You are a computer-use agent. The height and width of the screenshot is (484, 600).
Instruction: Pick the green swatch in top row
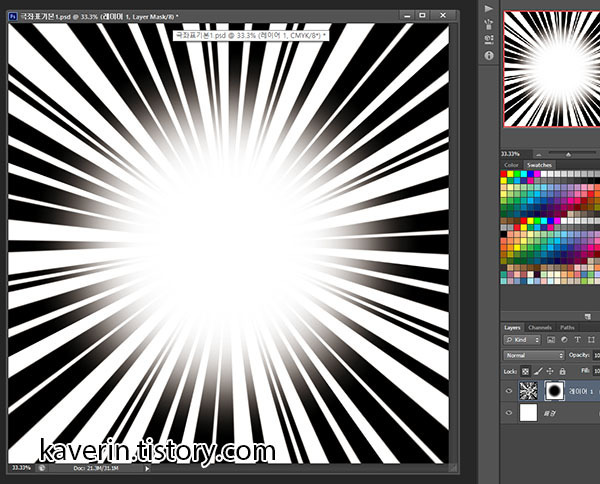(517, 174)
